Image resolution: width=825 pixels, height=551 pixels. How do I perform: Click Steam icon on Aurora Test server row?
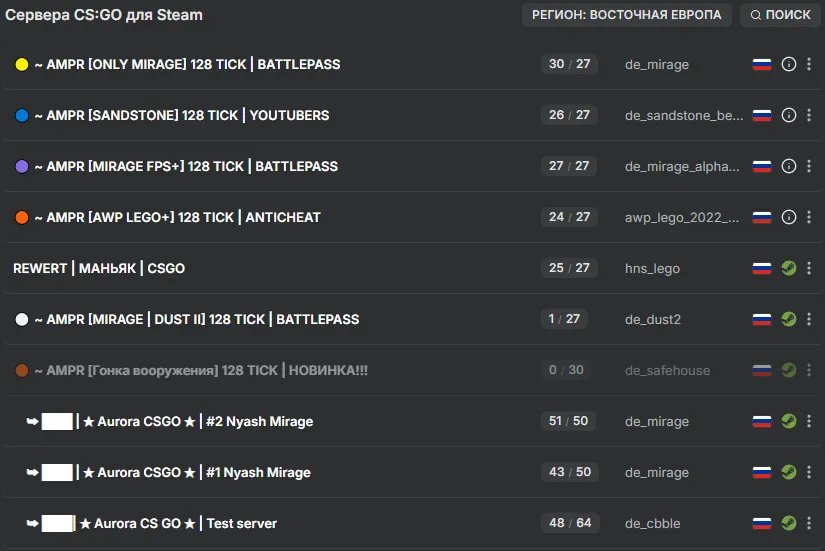coord(788,523)
